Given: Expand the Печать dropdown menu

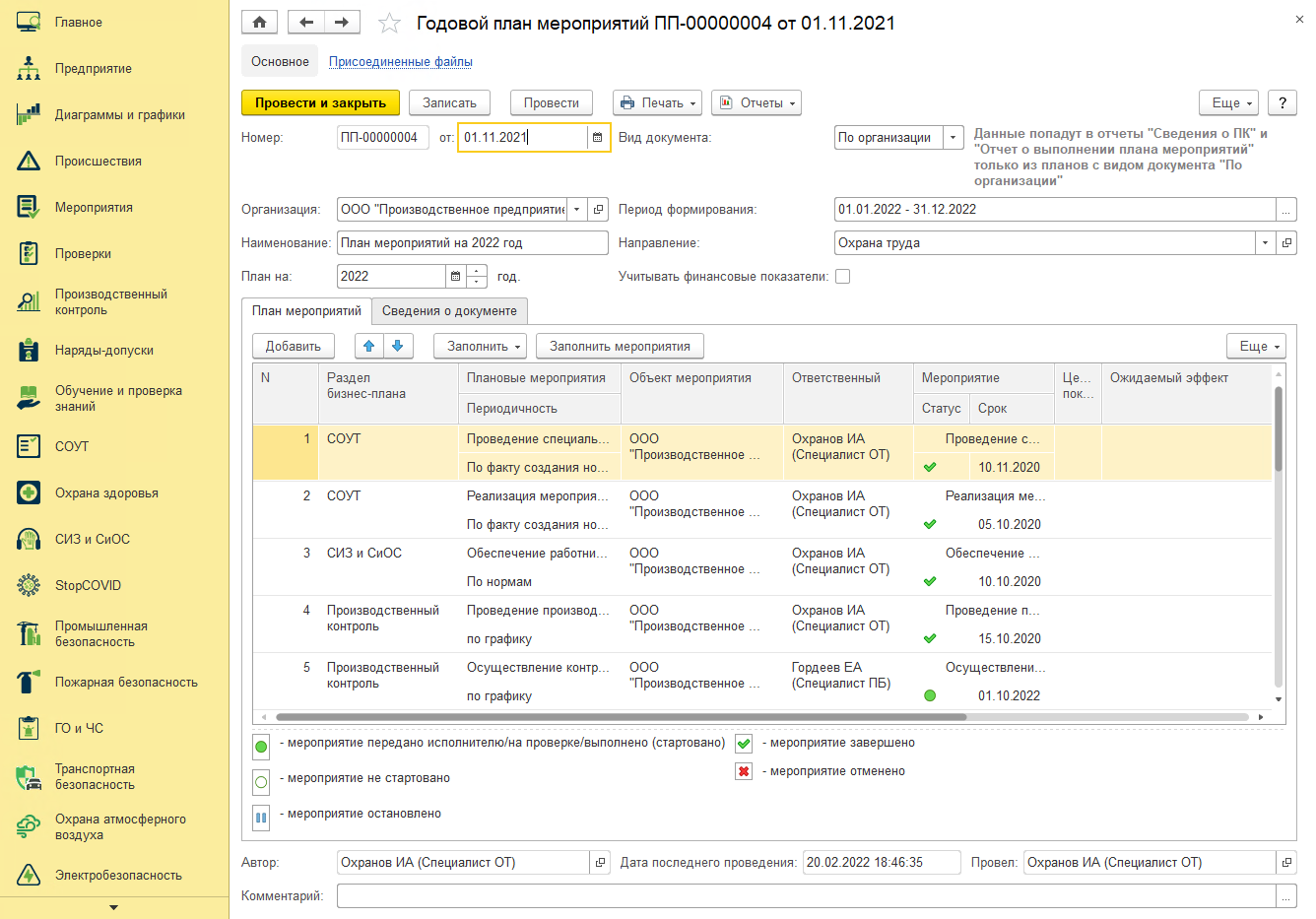Looking at the screenshot, I should pos(657,102).
